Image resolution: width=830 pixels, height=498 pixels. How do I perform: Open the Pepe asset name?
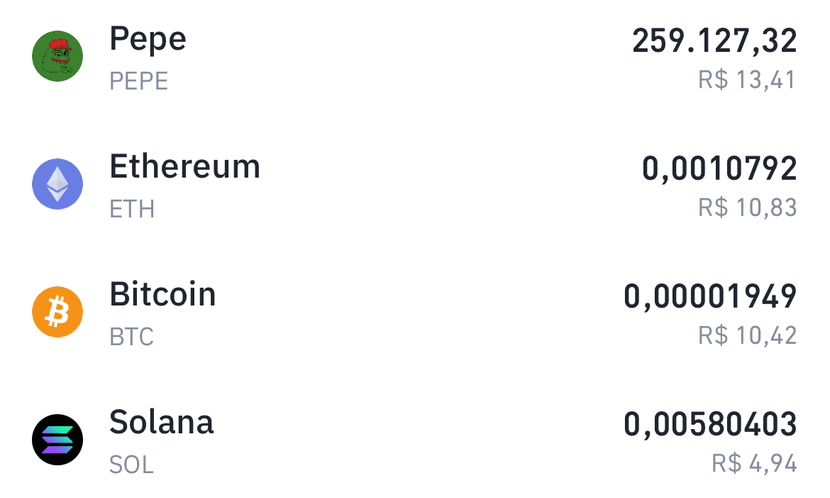(148, 40)
